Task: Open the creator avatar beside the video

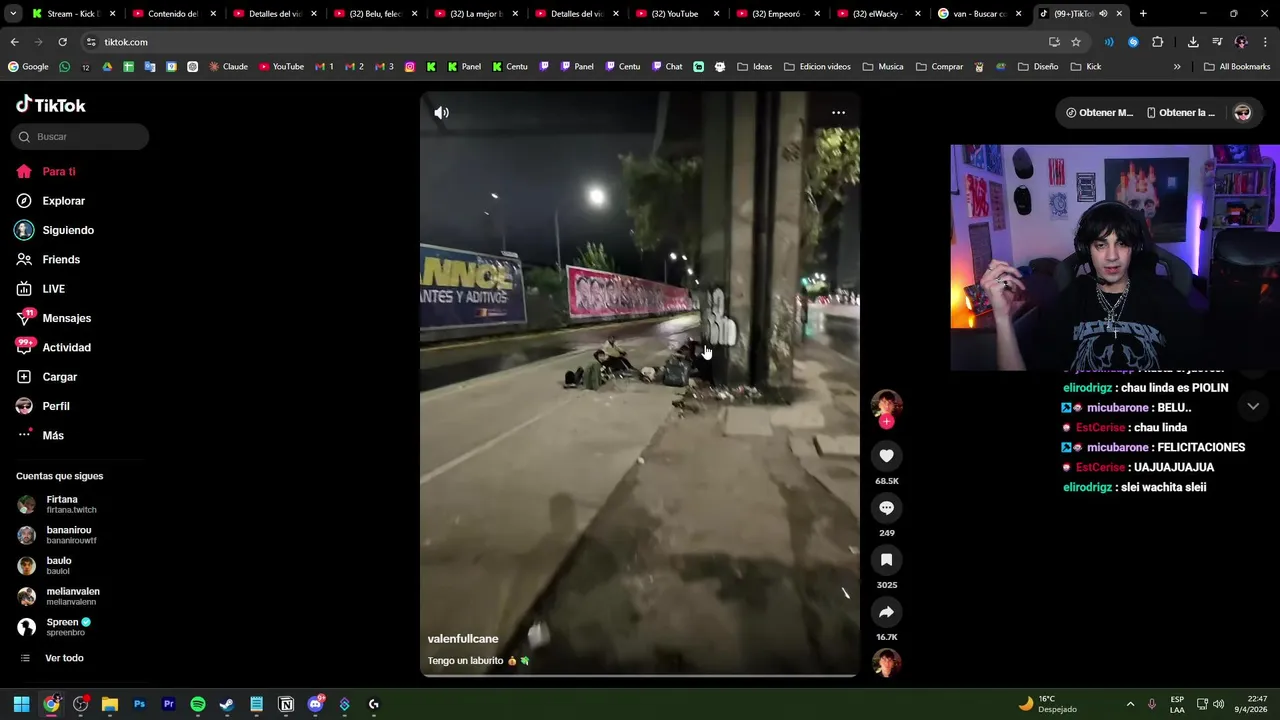Action: pos(886,403)
